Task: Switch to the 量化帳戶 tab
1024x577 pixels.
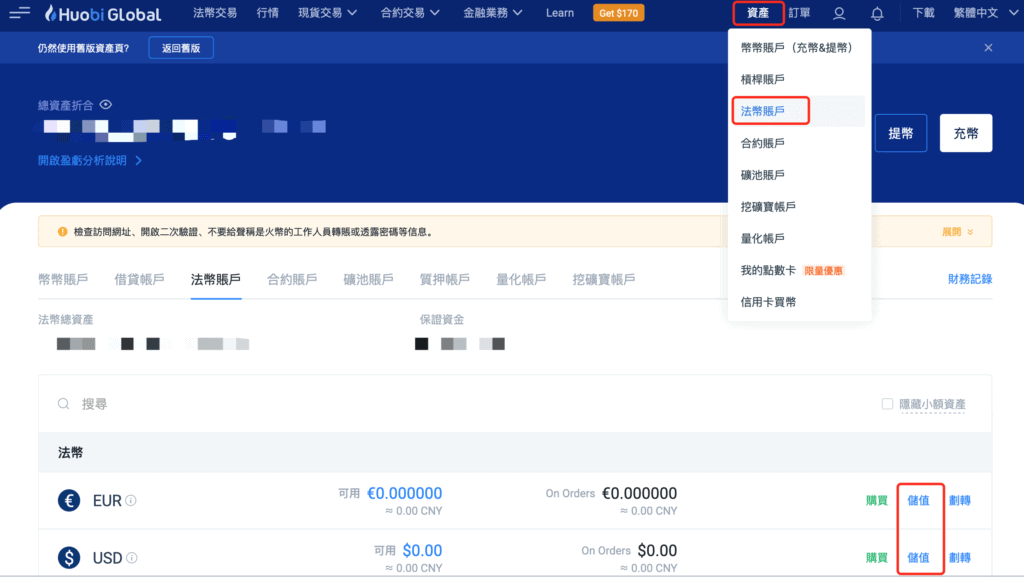Action: pos(521,279)
